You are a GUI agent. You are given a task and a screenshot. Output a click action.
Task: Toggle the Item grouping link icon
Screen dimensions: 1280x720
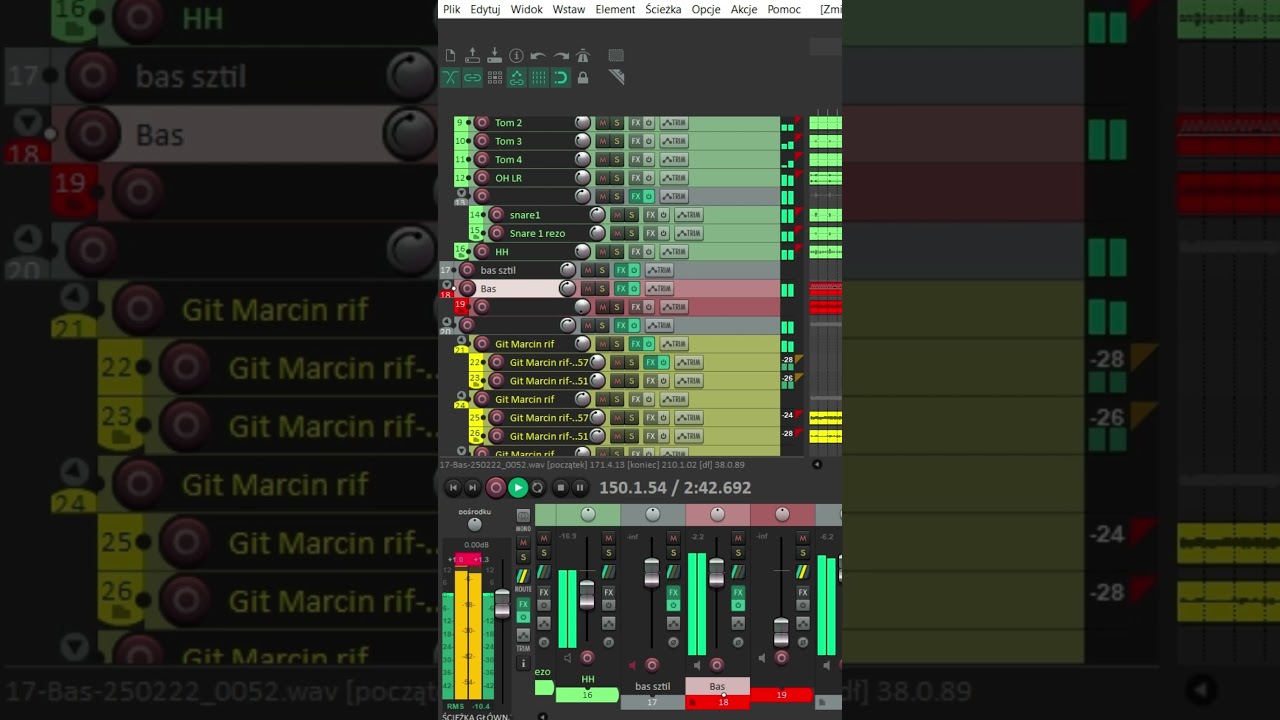pos(472,77)
